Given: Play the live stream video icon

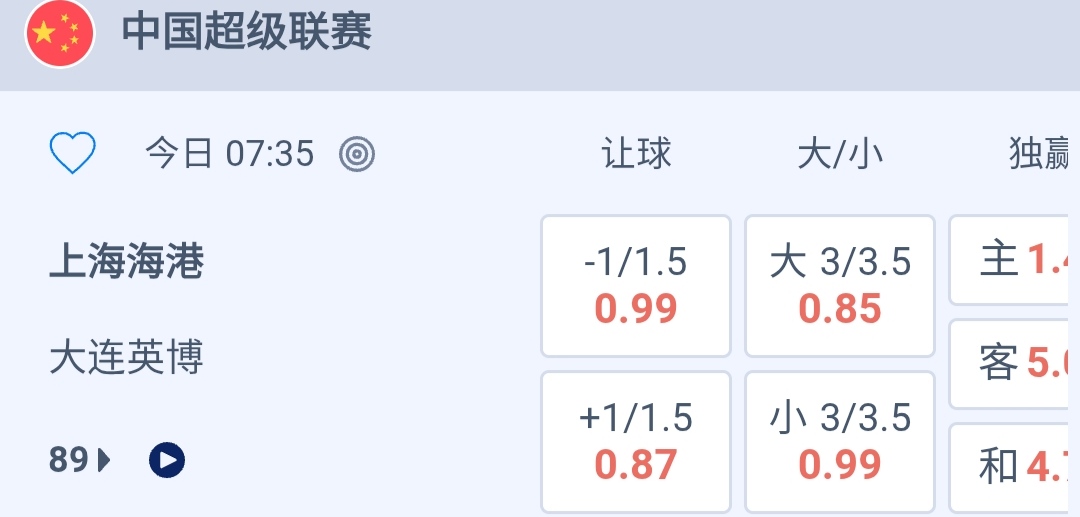Looking at the screenshot, I should (x=167, y=460).
